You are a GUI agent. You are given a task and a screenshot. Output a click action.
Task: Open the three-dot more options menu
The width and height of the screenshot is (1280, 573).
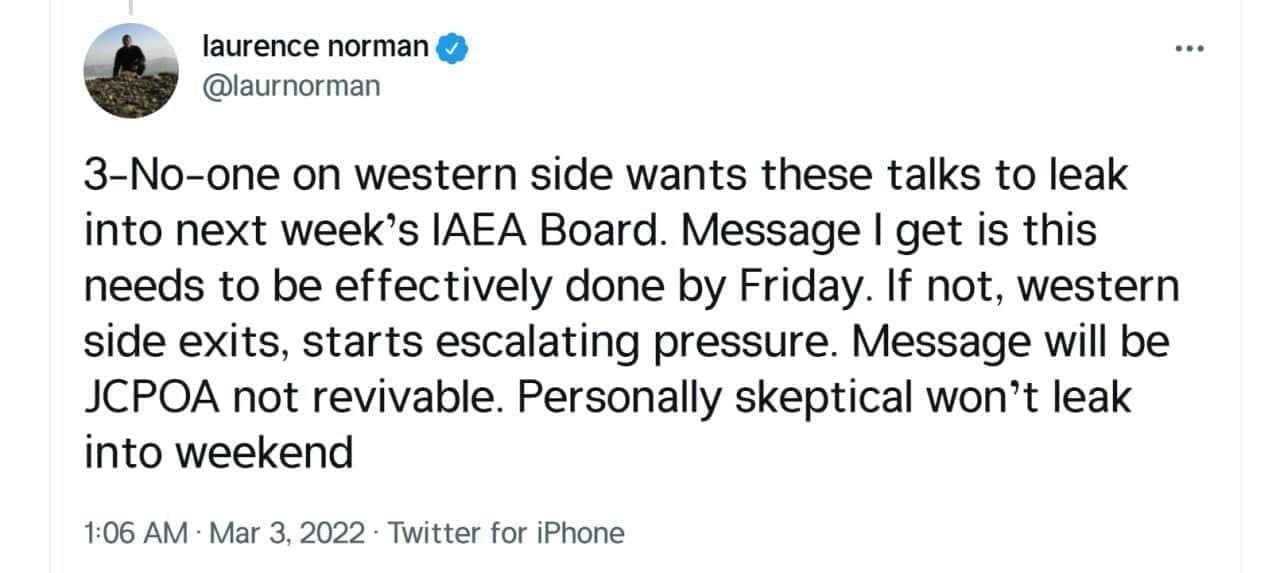coord(1189,49)
